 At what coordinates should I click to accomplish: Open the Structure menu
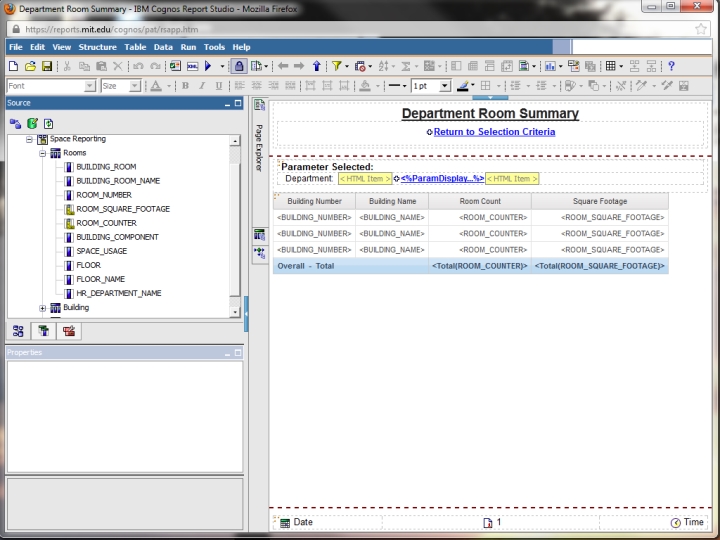[97, 47]
